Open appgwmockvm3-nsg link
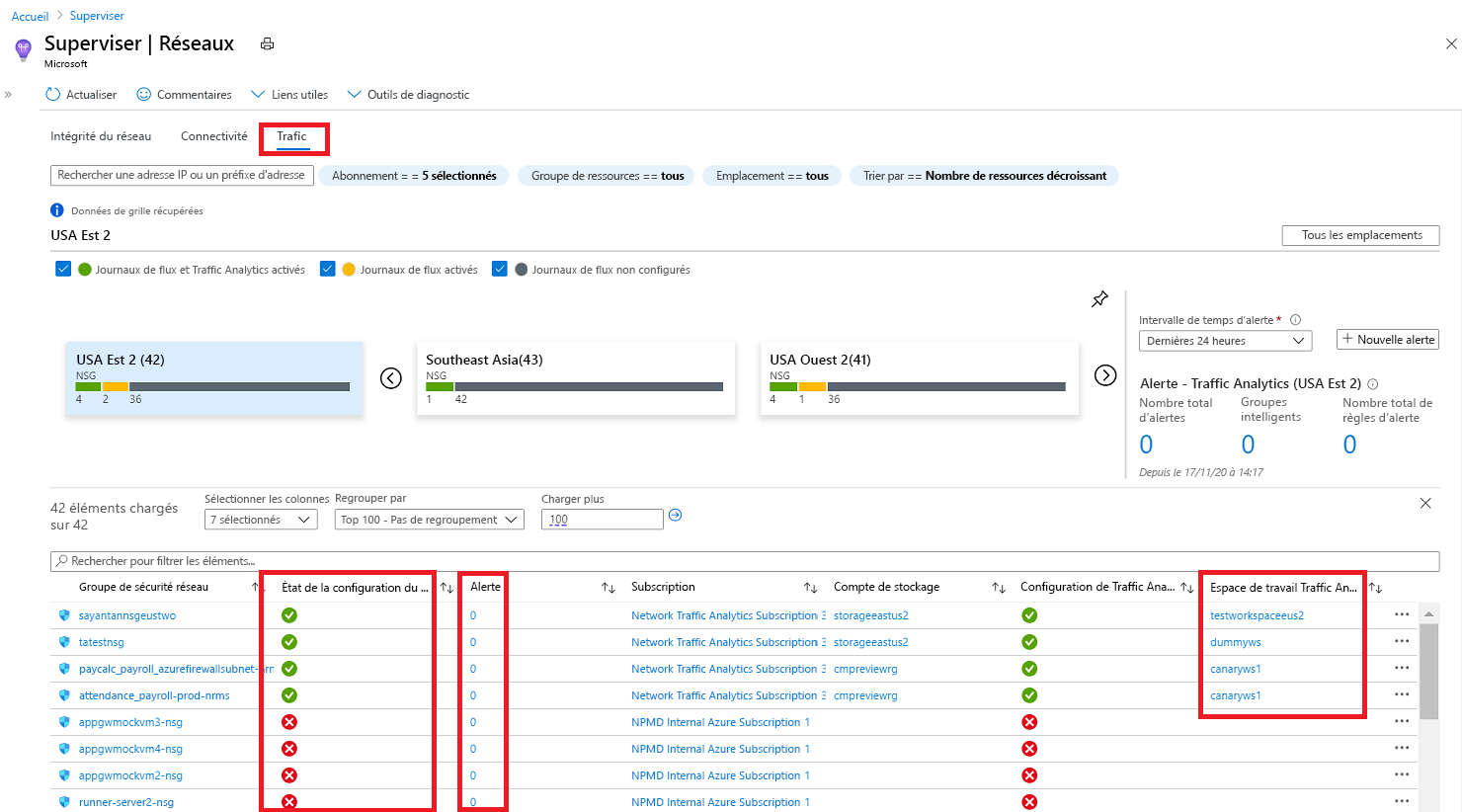Viewport: 1462px width, 812px height. [130, 722]
